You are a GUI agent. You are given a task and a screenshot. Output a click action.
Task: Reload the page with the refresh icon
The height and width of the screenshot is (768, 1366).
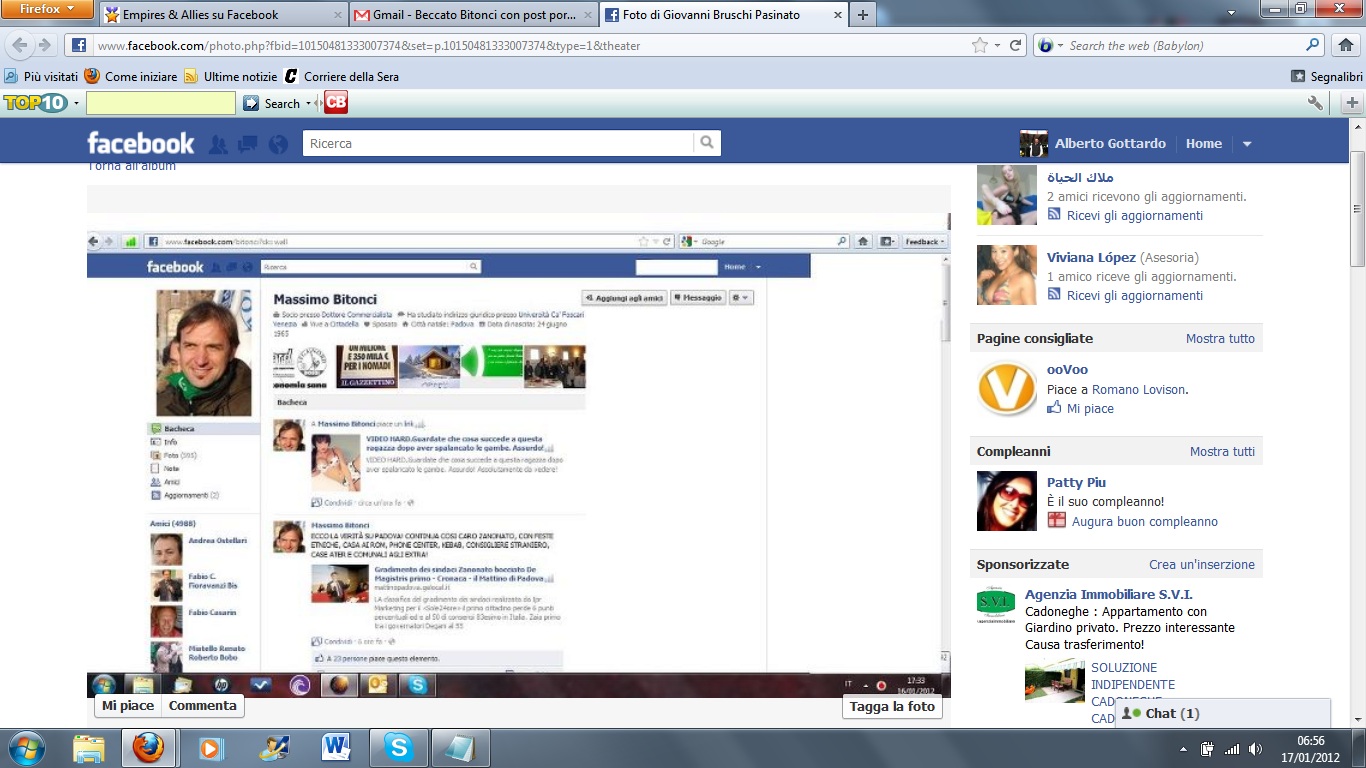coord(1016,45)
